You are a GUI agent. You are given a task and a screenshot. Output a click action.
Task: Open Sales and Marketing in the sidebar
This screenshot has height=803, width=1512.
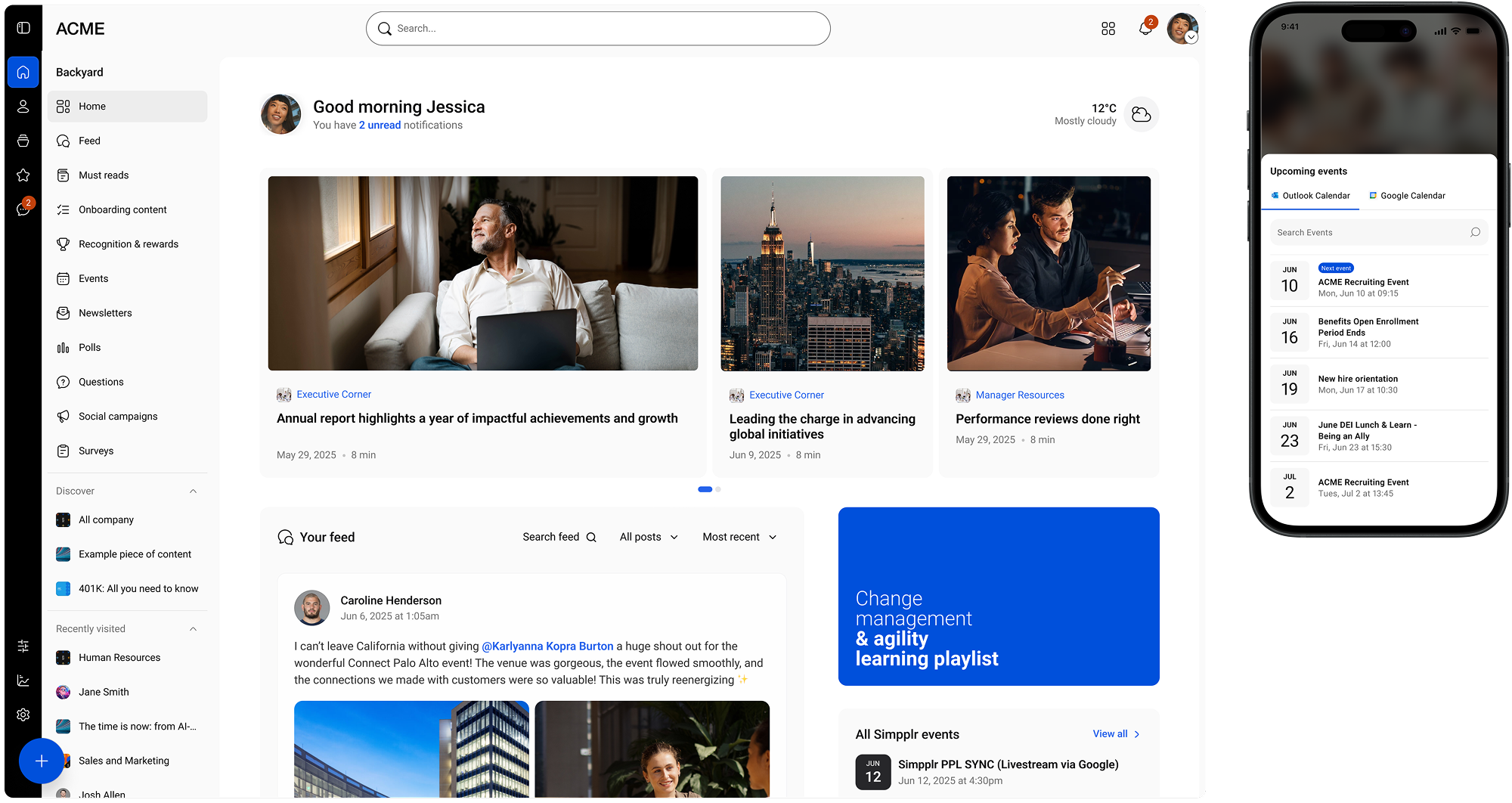pyautogui.click(x=127, y=761)
